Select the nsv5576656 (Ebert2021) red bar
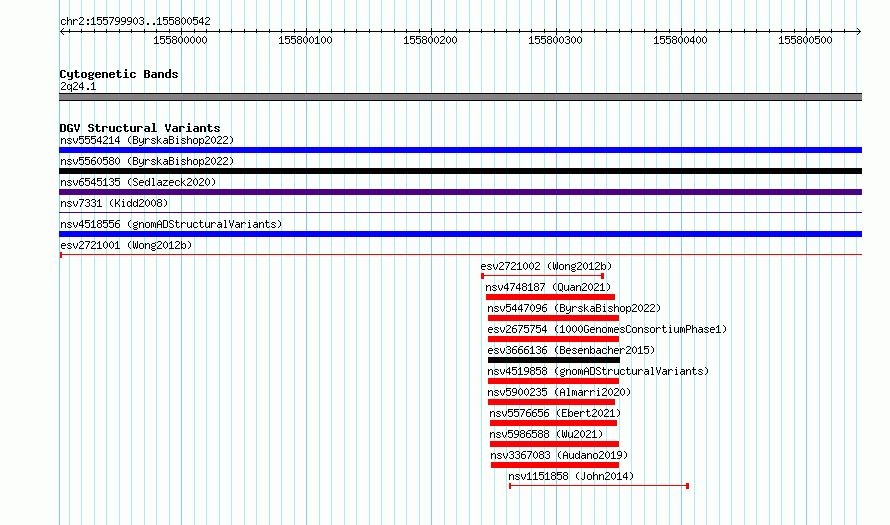The height and width of the screenshot is (525, 890). (553, 423)
